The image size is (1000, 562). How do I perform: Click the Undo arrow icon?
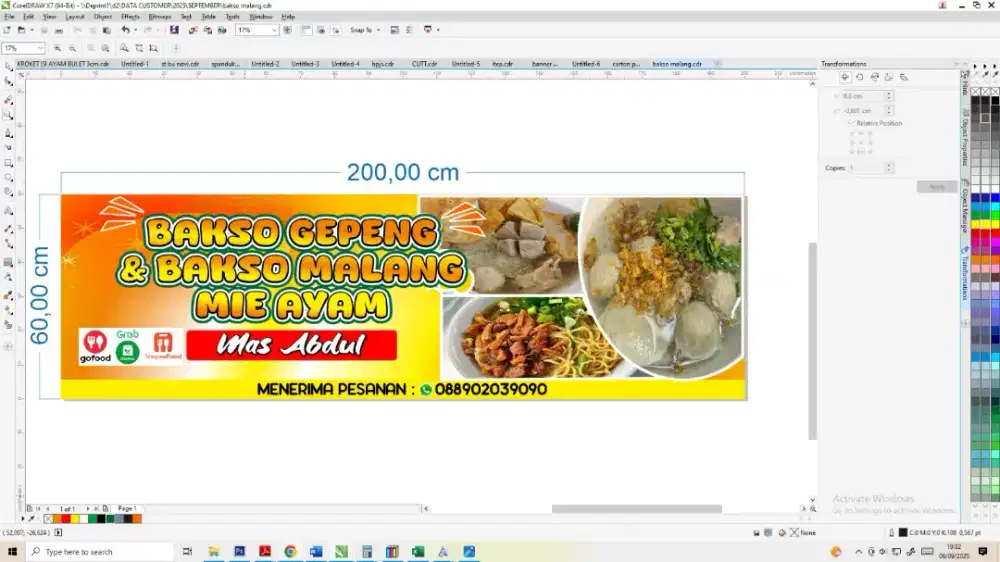pyautogui.click(x=126, y=30)
